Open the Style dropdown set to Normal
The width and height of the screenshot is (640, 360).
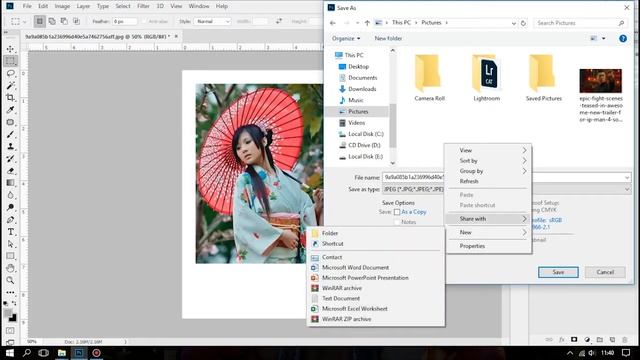212,21
